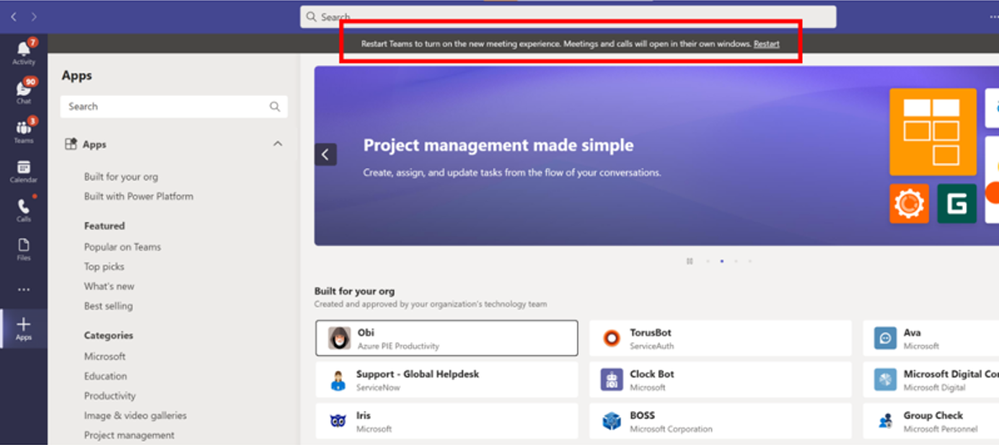Image resolution: width=999 pixels, height=445 pixels.
Task: Click the Iris app title text
Action: pyautogui.click(x=363, y=416)
